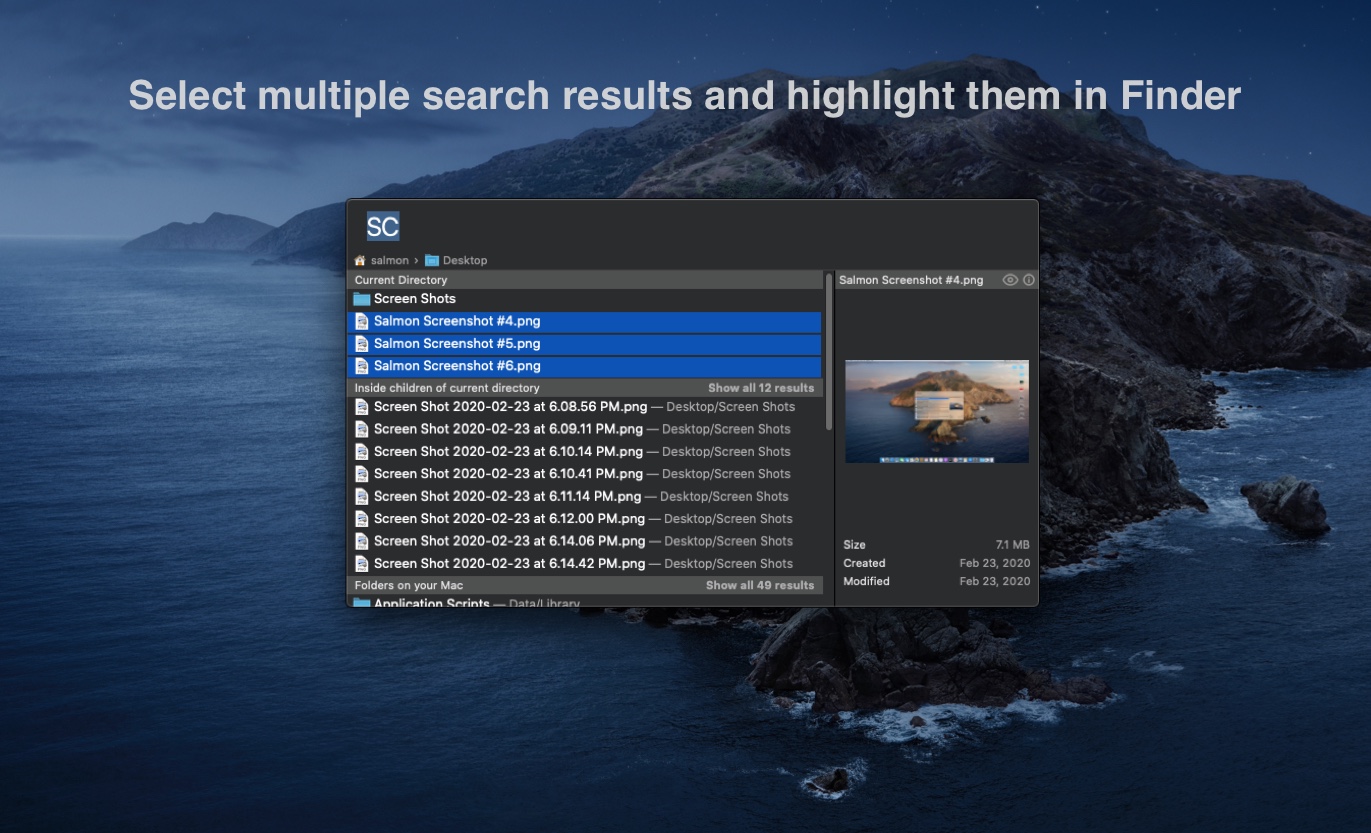Click the Screen Shots folder icon

point(362,299)
